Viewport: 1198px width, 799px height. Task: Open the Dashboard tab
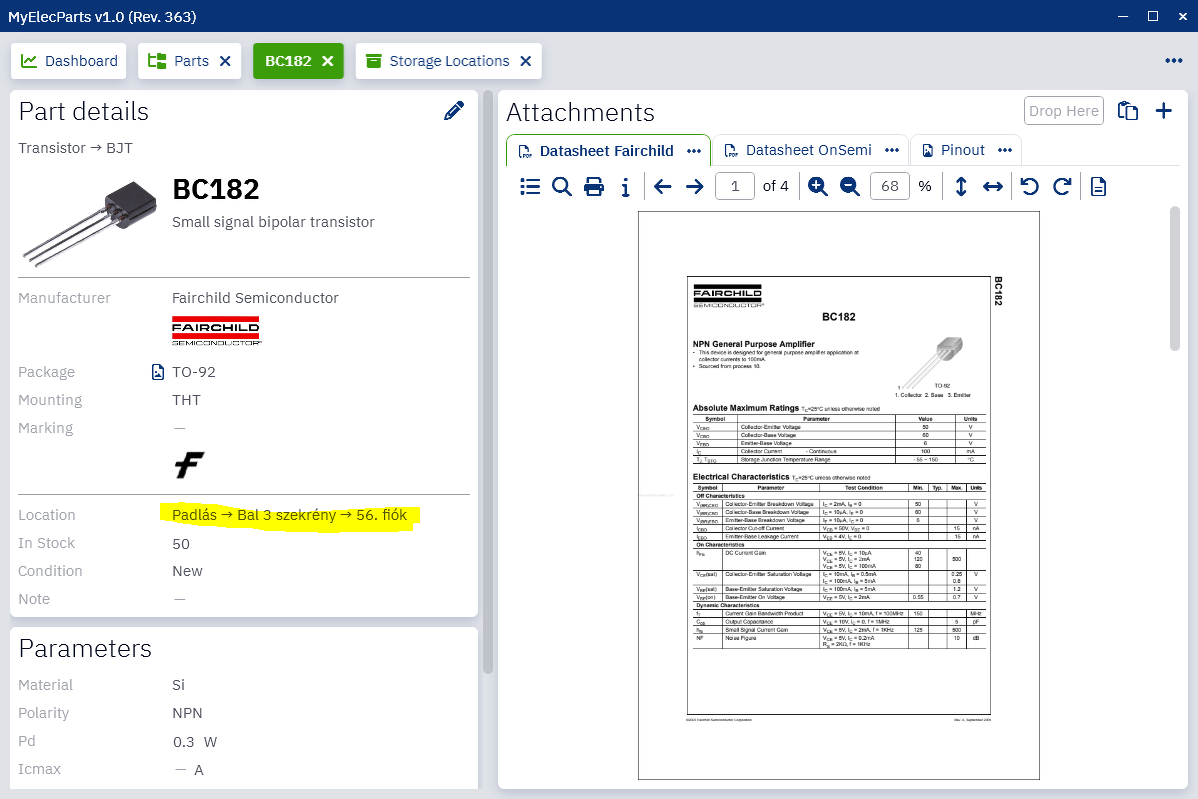(69, 61)
